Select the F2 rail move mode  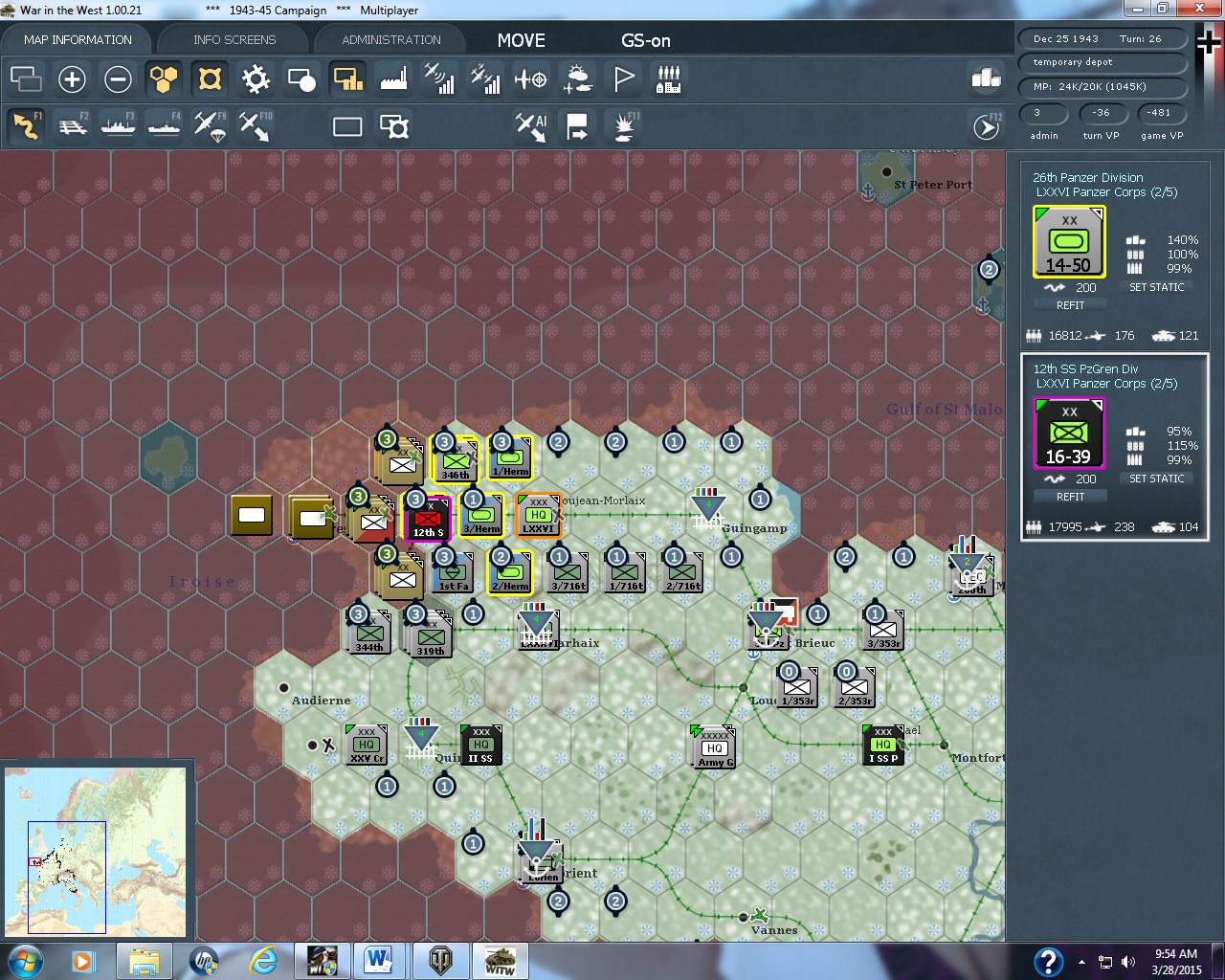tap(73, 125)
